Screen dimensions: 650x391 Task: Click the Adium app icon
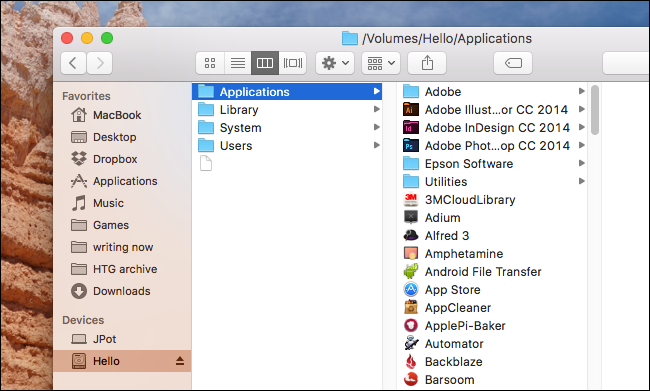[411, 217]
